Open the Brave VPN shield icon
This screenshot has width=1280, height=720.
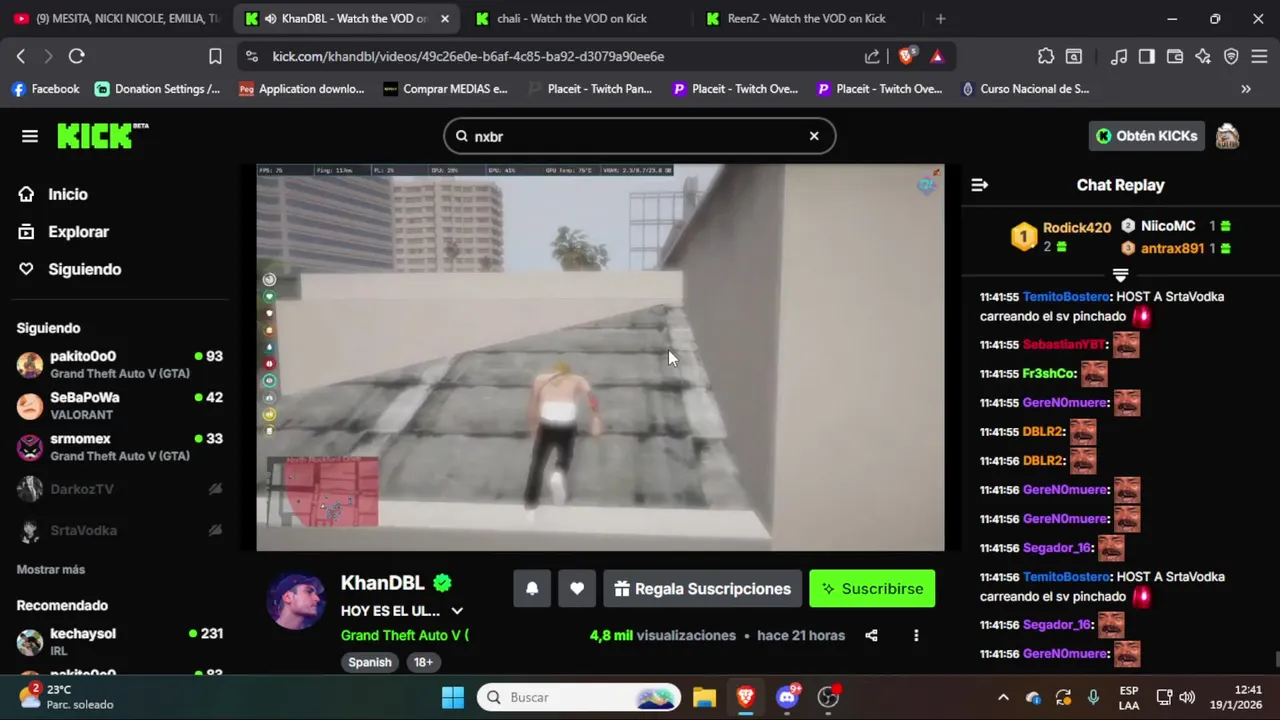[1231, 57]
